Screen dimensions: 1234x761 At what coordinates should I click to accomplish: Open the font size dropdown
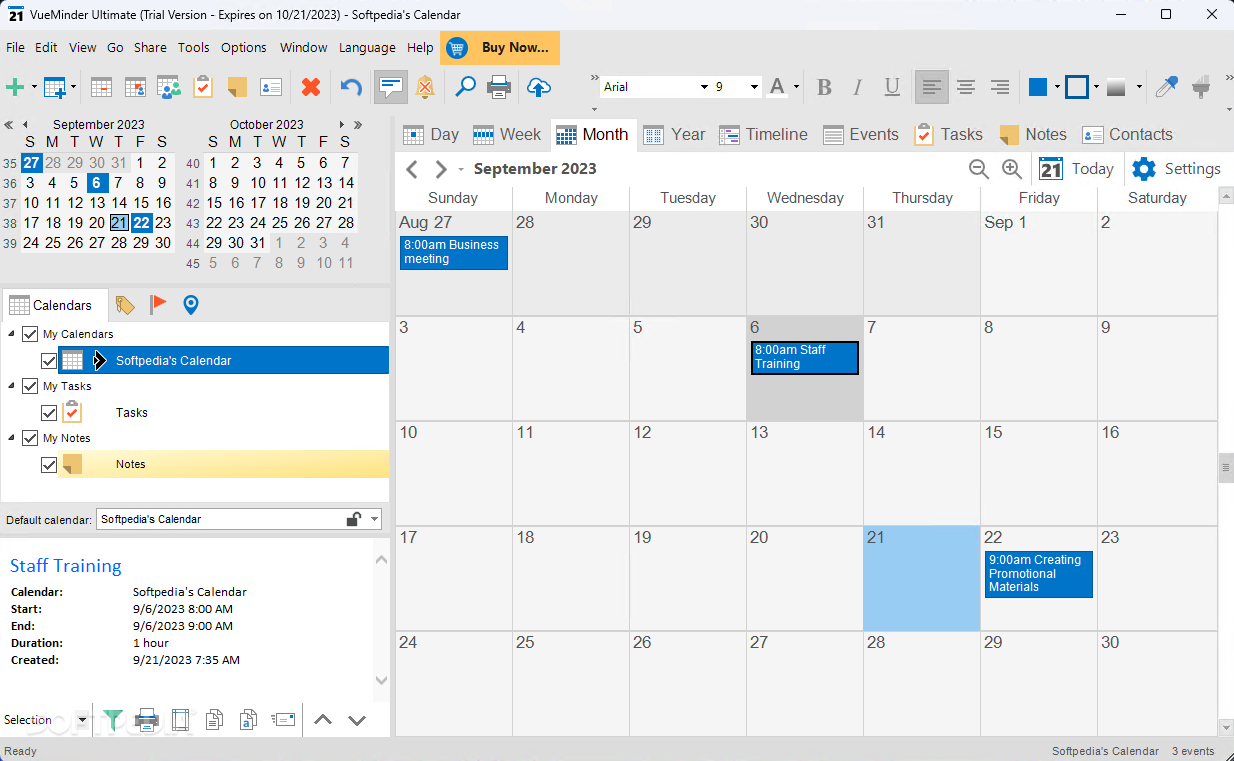click(x=754, y=87)
